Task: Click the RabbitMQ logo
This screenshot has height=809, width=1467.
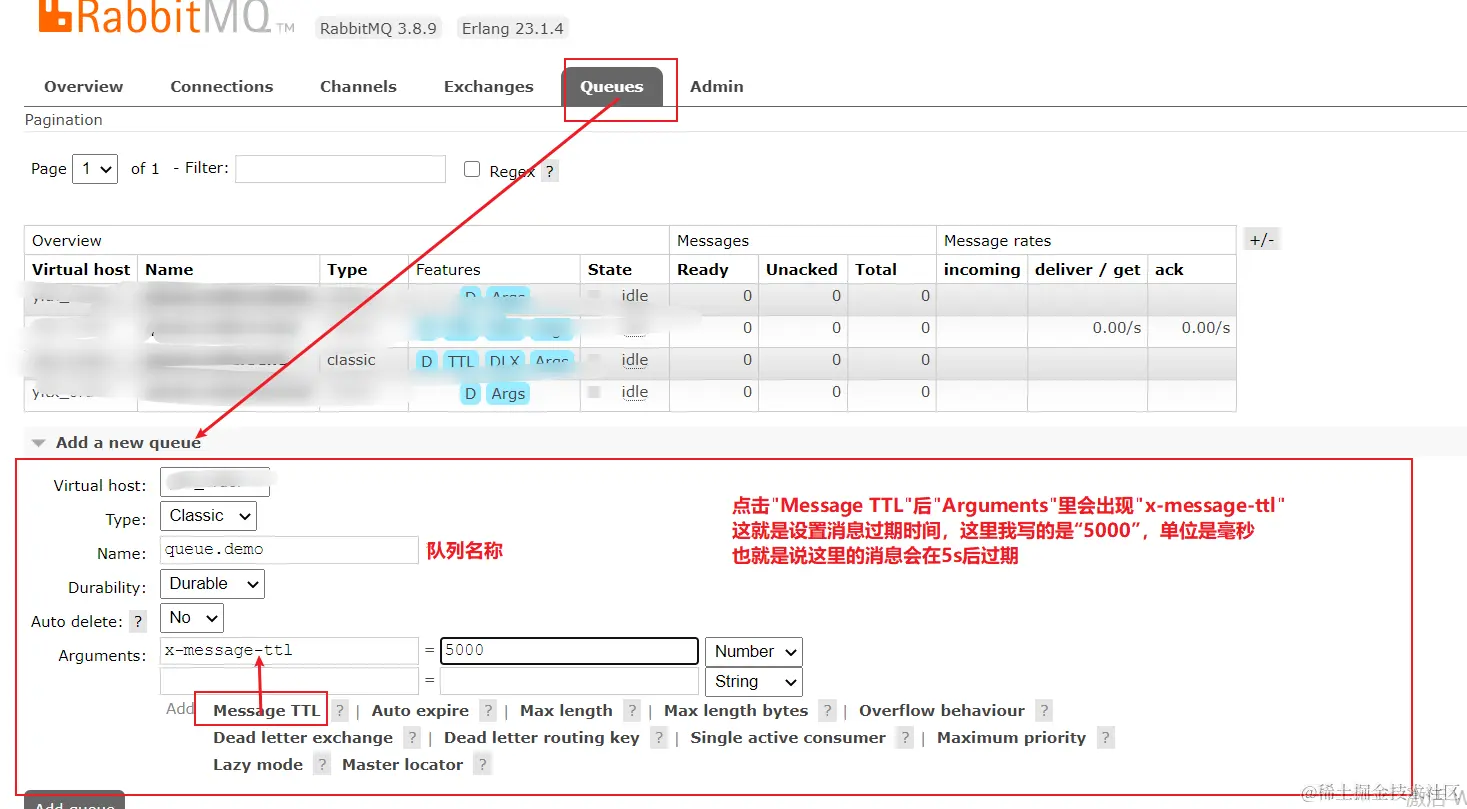Action: pos(166,18)
